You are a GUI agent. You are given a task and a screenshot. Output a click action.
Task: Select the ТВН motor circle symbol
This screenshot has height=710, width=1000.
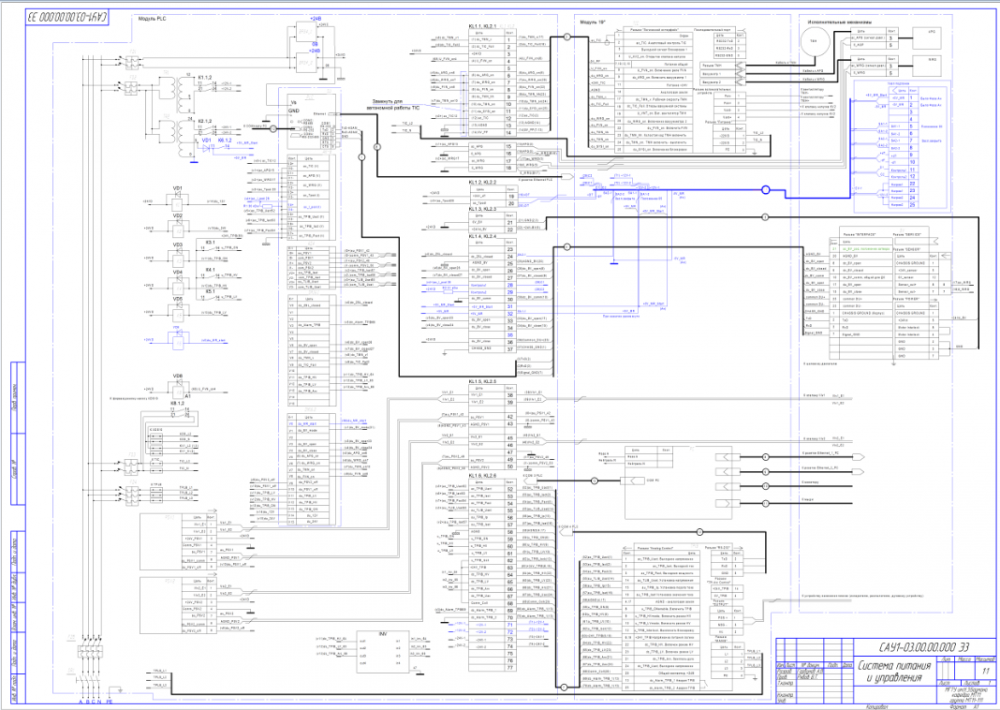click(x=813, y=40)
